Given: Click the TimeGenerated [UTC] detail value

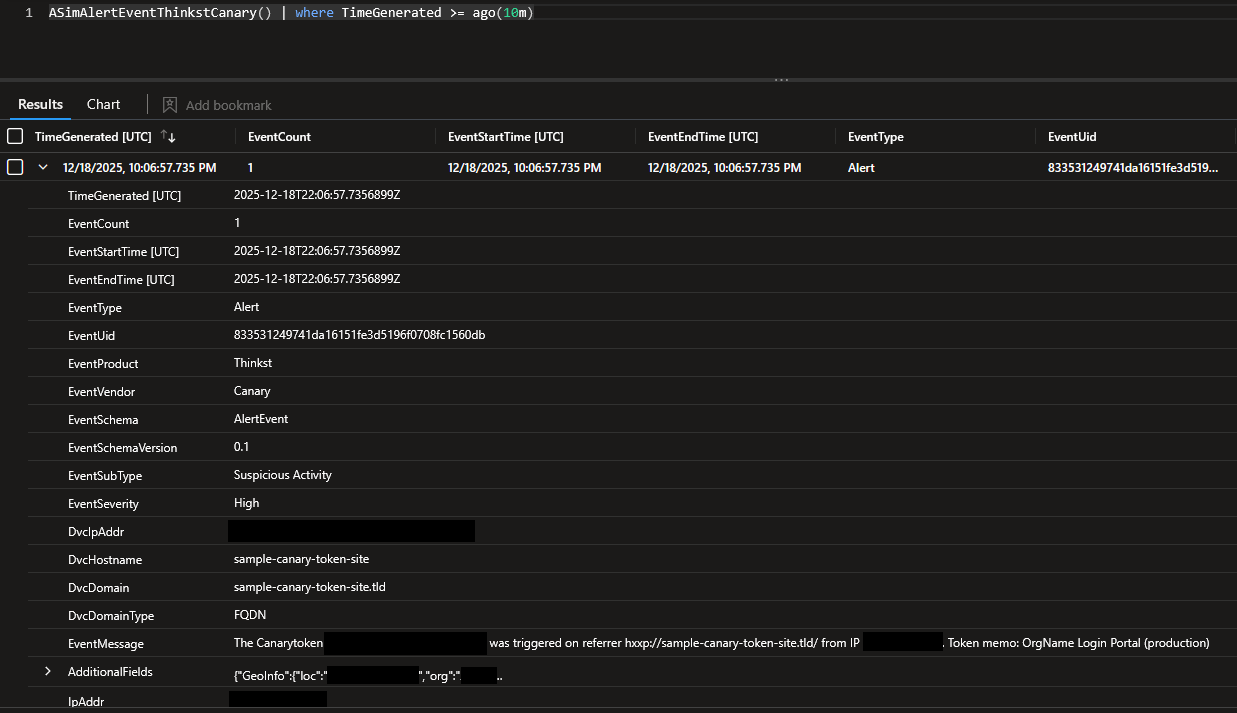Looking at the screenshot, I should (x=317, y=195).
